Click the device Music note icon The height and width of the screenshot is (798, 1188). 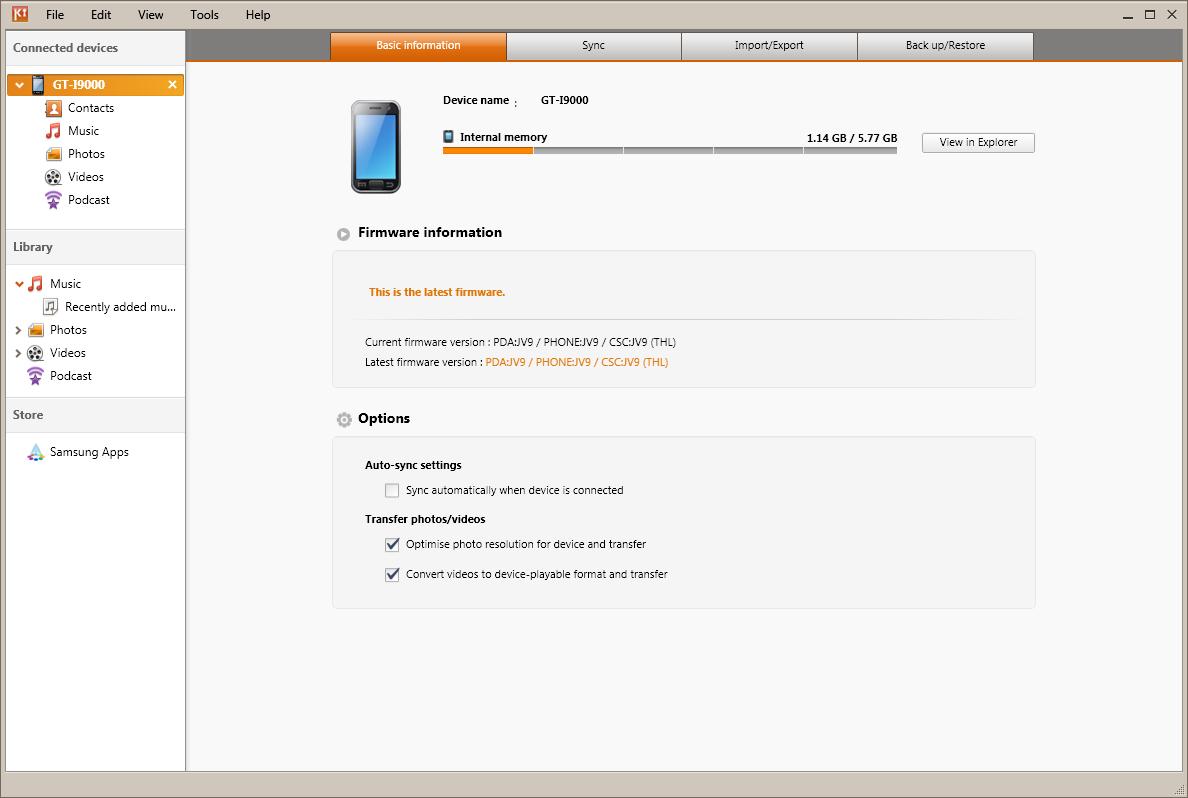[53, 131]
